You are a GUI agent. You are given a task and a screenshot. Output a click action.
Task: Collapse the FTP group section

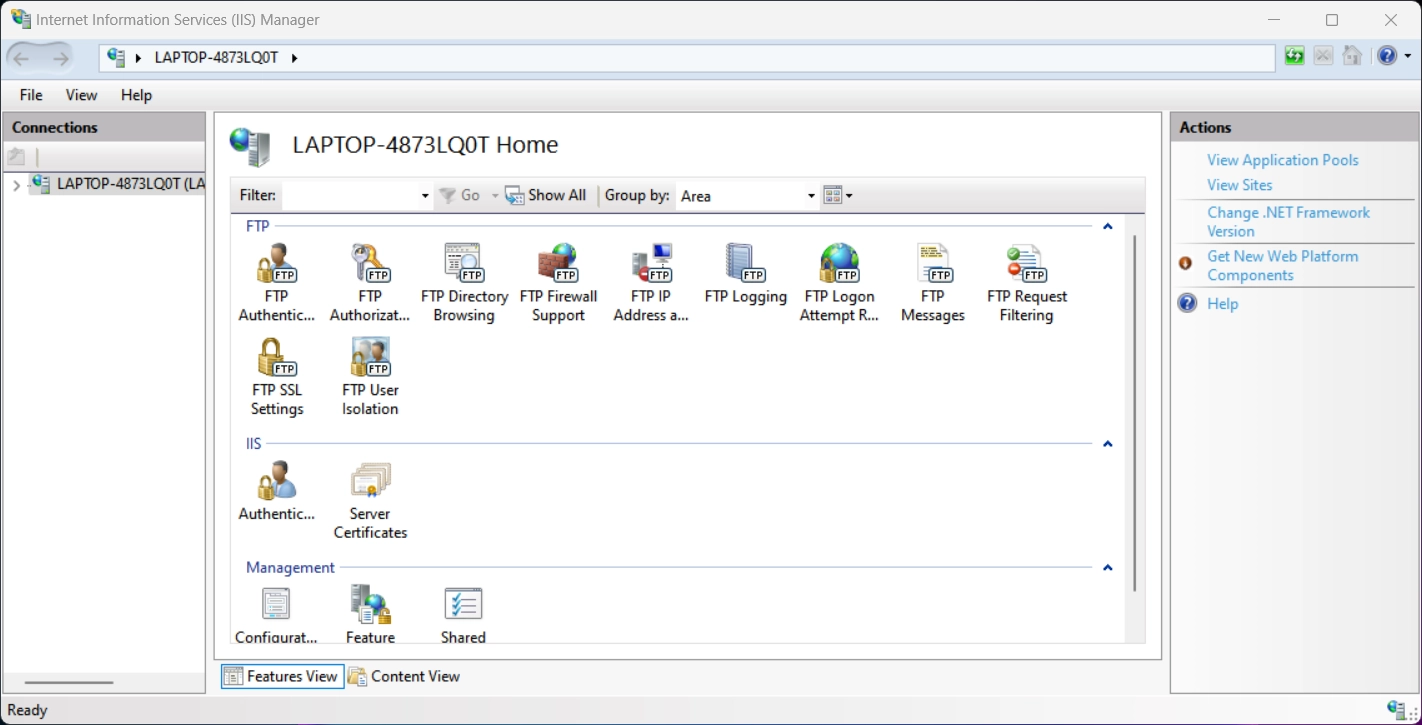pos(1107,226)
